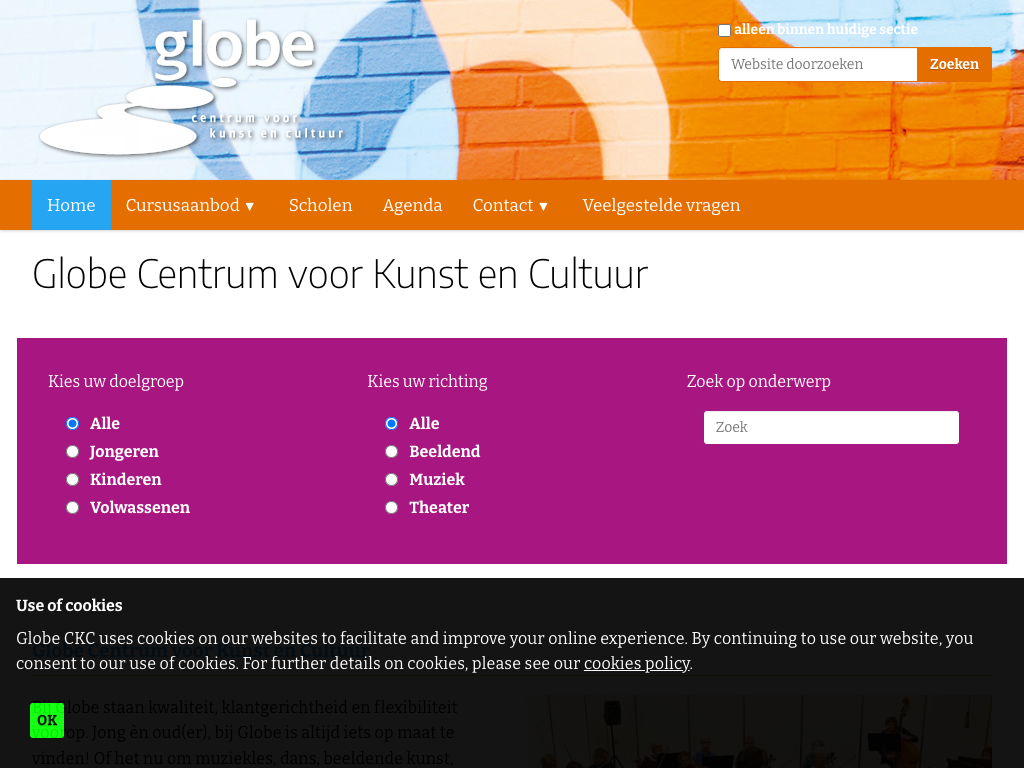Pick the Theater richting option
The width and height of the screenshot is (1024, 768).
(391, 508)
